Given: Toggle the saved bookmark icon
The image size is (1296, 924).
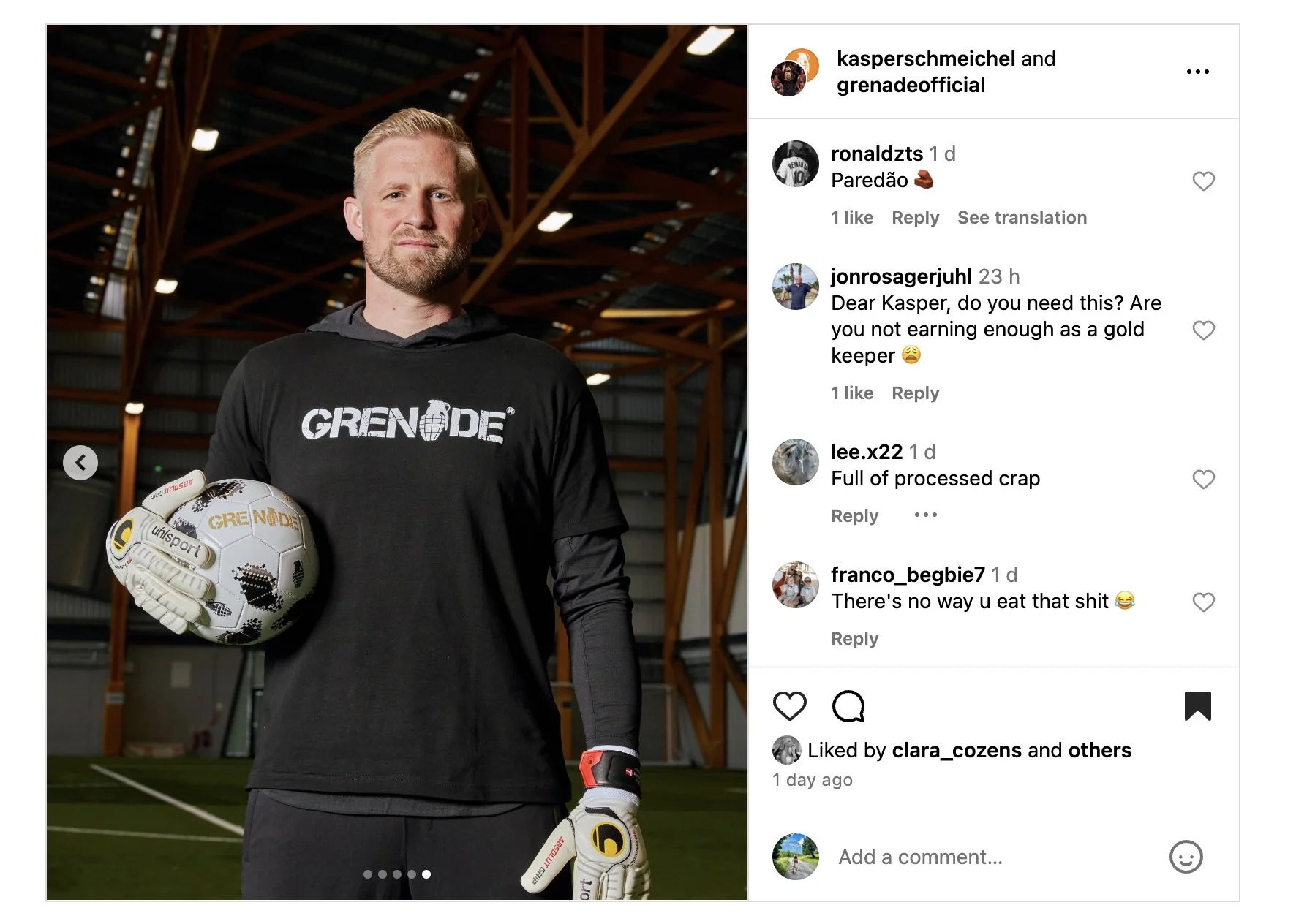Looking at the screenshot, I should [1197, 706].
